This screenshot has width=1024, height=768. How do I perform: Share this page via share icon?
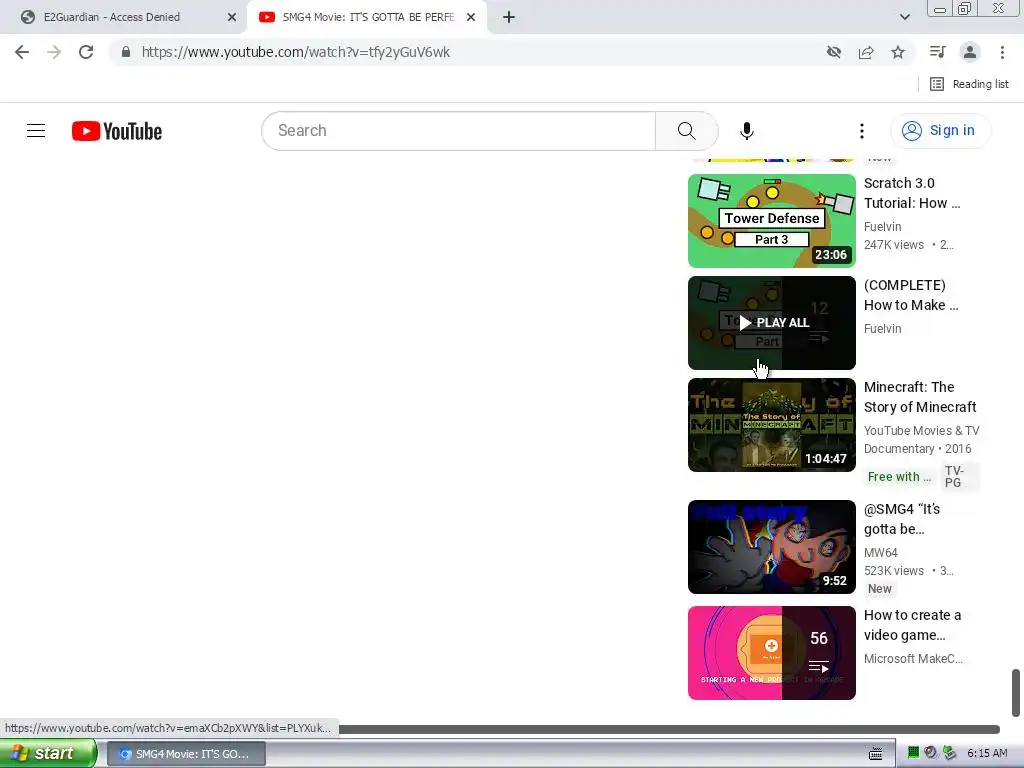866,52
